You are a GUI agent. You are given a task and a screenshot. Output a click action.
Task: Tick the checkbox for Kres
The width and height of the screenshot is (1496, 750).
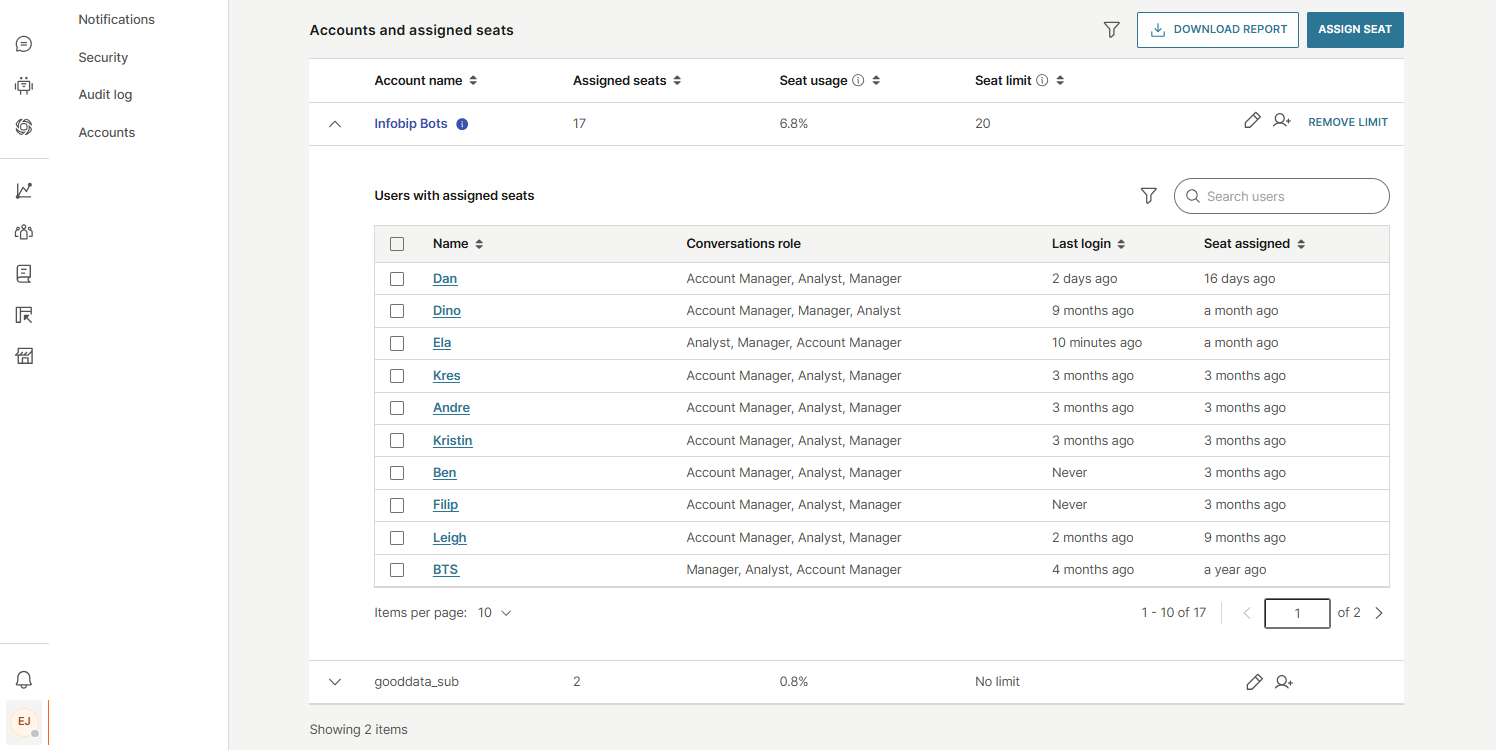[397, 376]
